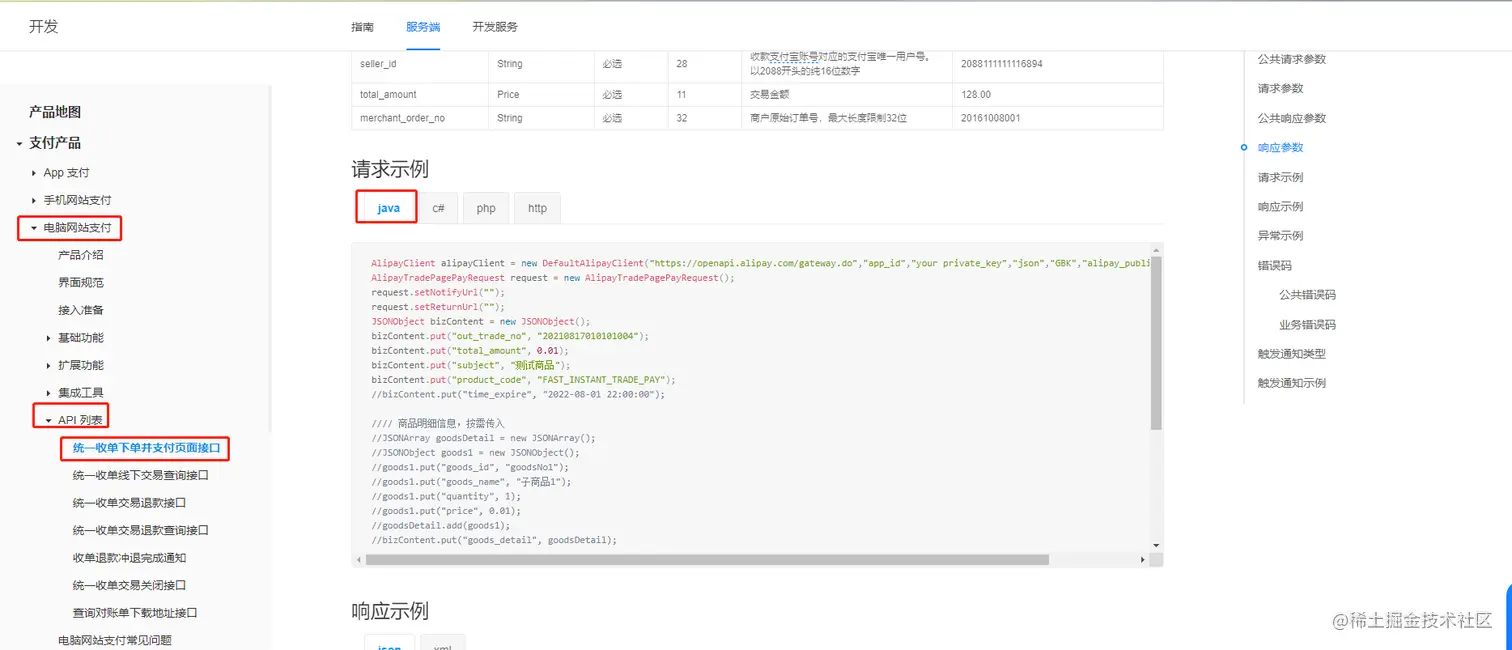Click the code scrollbar right arrow
1512x650 pixels.
click(x=1145, y=560)
